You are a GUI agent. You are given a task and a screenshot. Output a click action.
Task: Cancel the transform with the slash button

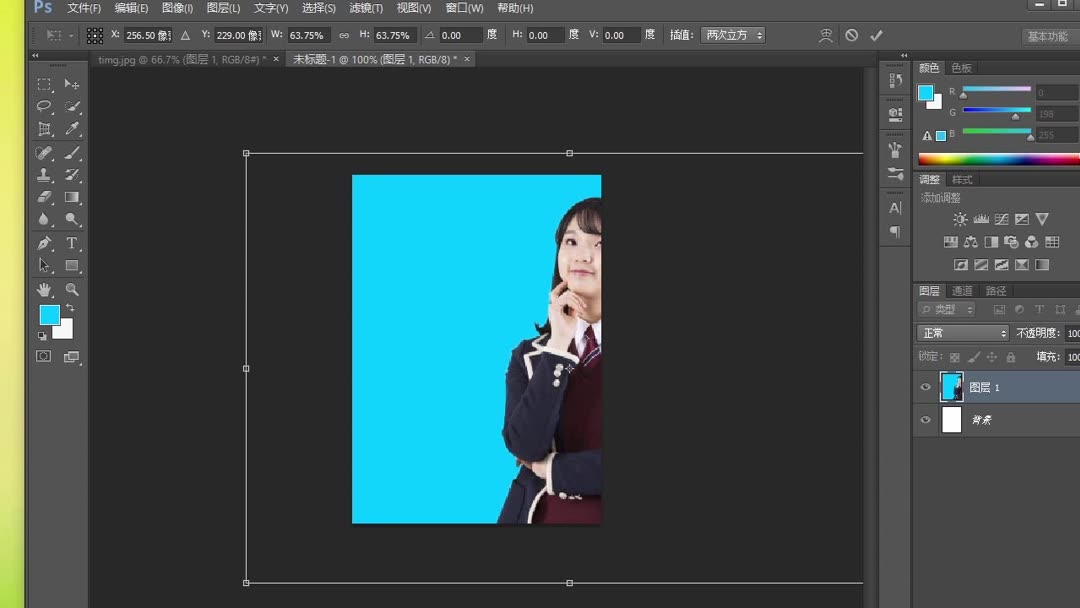pyautogui.click(x=852, y=34)
